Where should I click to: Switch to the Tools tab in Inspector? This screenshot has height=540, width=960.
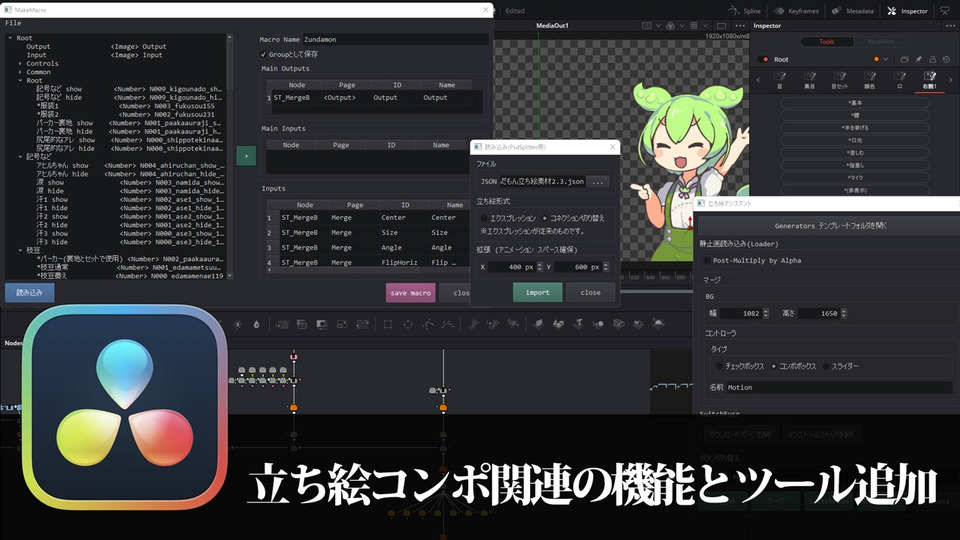coord(827,42)
